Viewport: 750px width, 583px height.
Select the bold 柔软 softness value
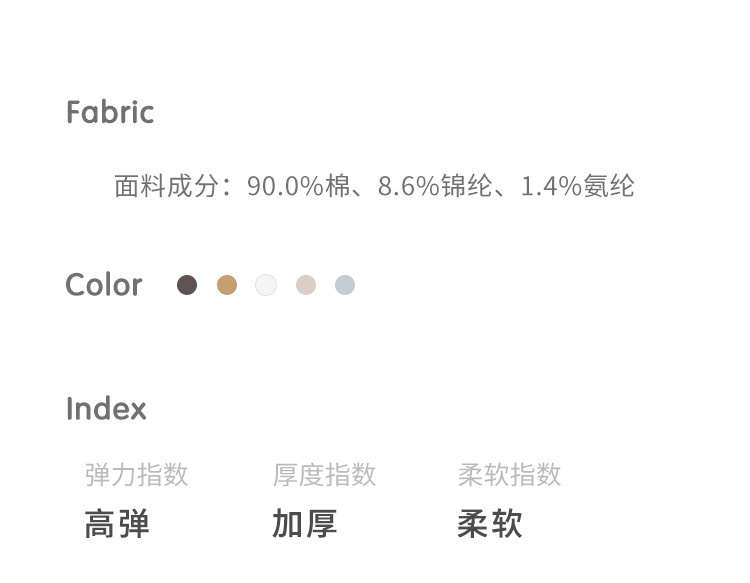click(490, 524)
